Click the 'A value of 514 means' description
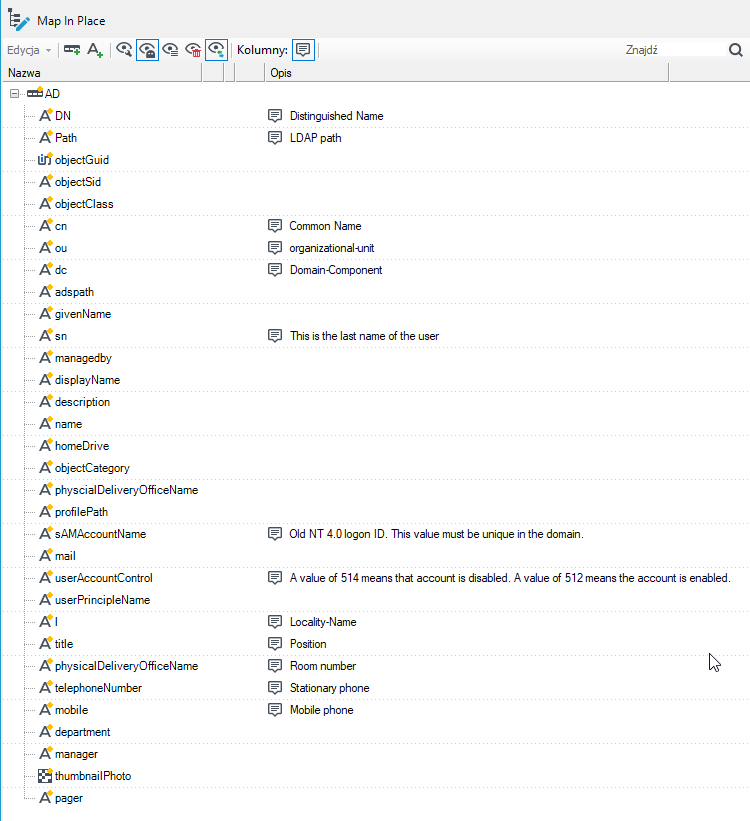Screen dimensions: 750x821 coord(510,578)
